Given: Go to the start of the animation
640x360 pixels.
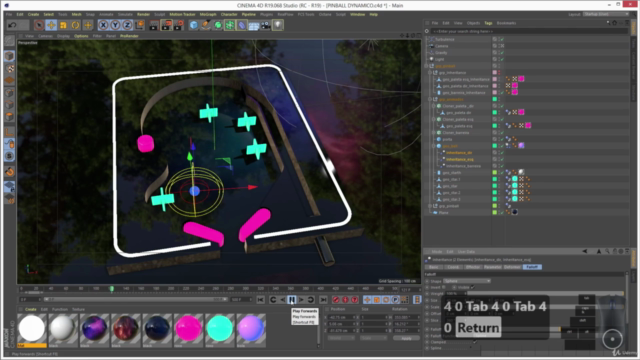Looking at the screenshot, I should click(260, 300).
